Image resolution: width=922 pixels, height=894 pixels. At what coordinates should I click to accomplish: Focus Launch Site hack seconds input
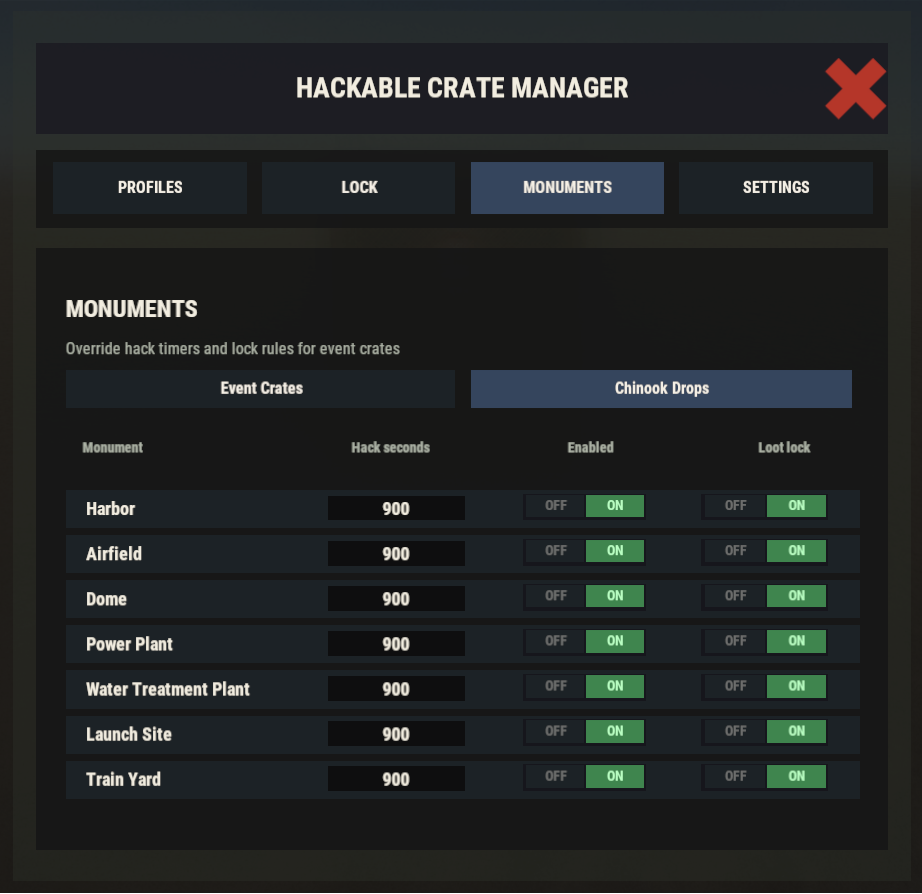pos(396,734)
